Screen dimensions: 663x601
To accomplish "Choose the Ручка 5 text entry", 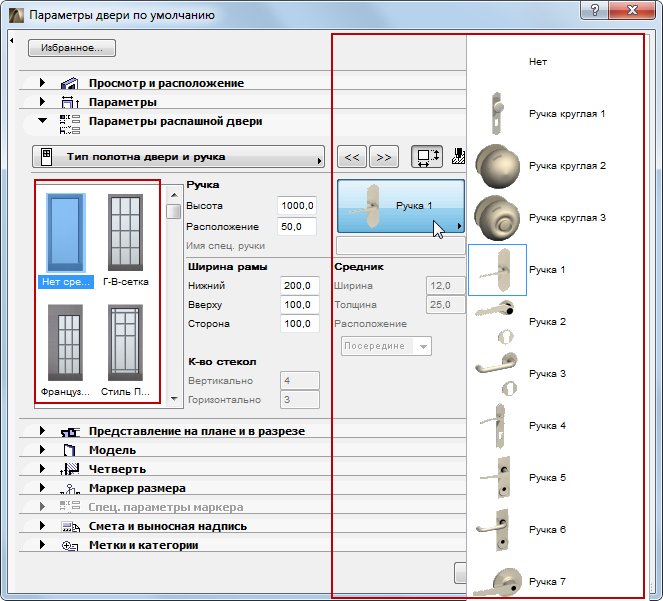I will [547, 478].
